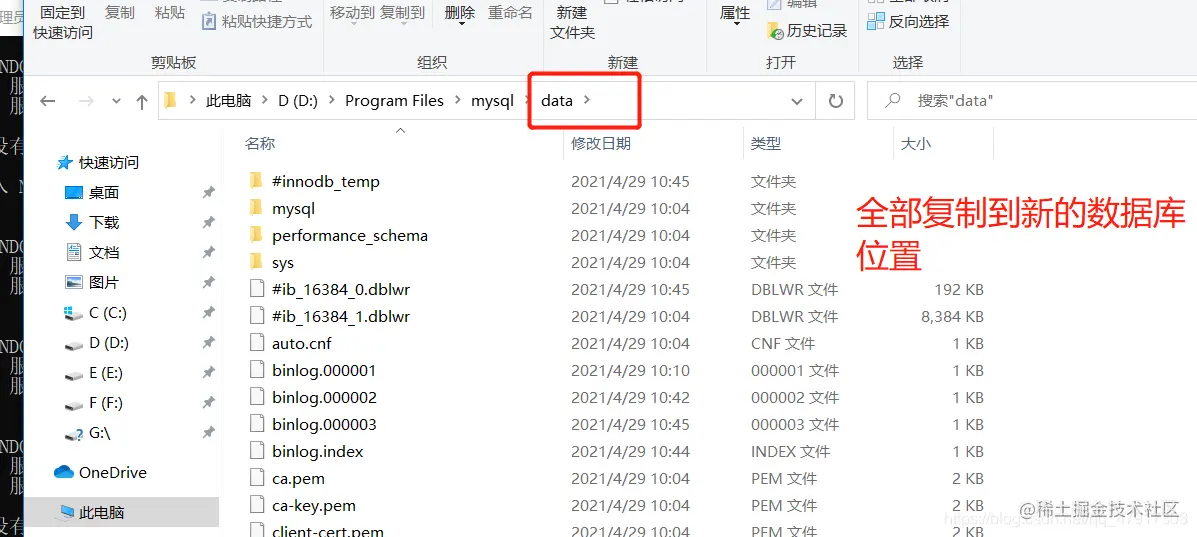1197x537 pixels.
Task: Select the ca-key.pem file
Action: [x=302, y=506]
